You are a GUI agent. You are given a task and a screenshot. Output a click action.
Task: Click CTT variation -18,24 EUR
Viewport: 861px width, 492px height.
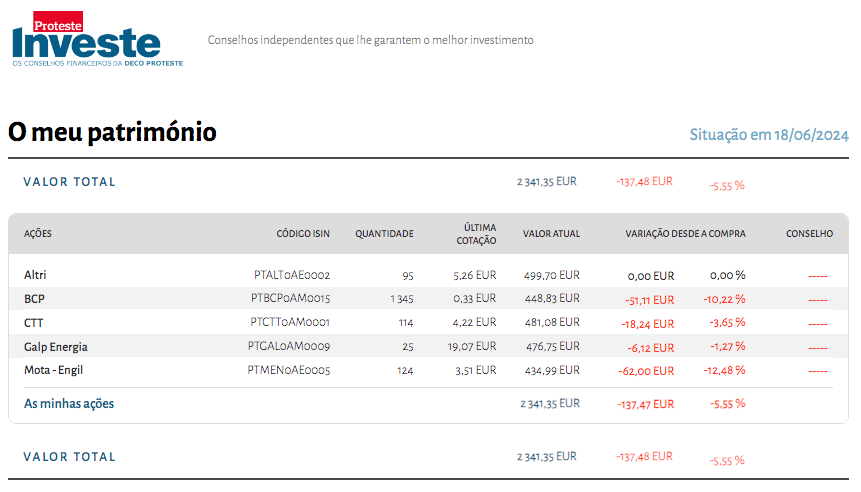pos(648,325)
